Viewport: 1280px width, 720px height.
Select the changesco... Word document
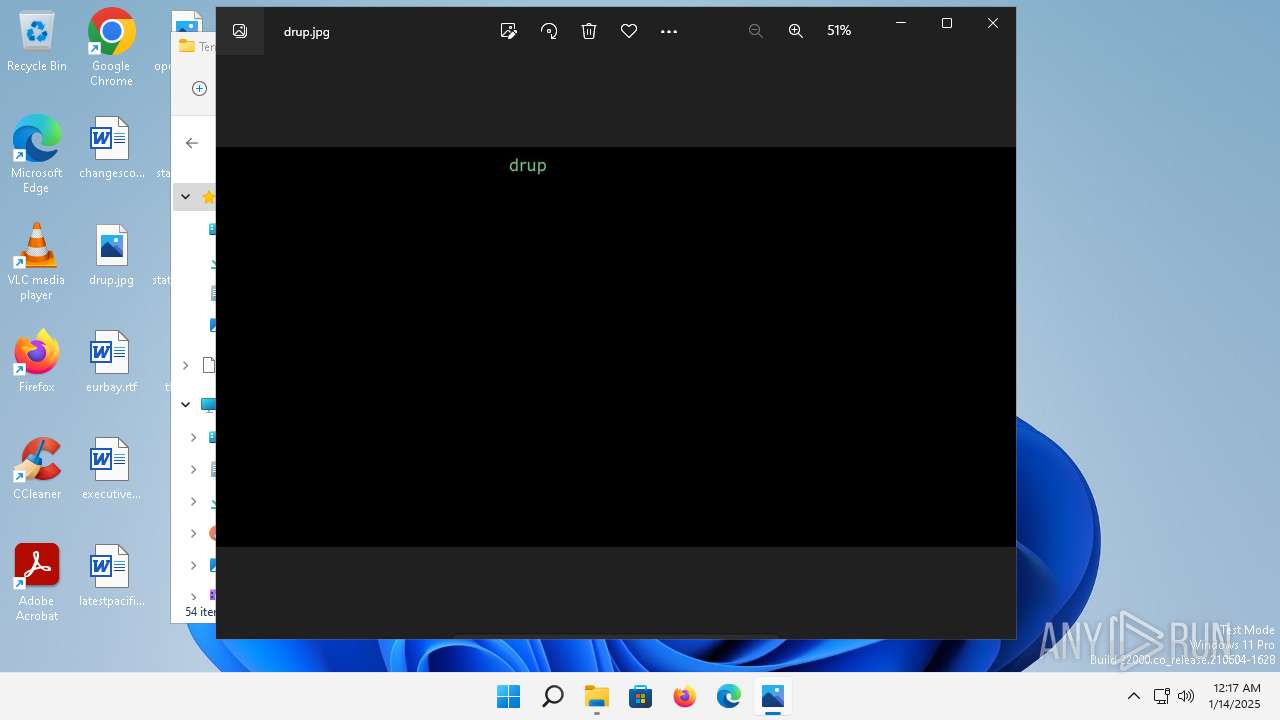pos(111,148)
